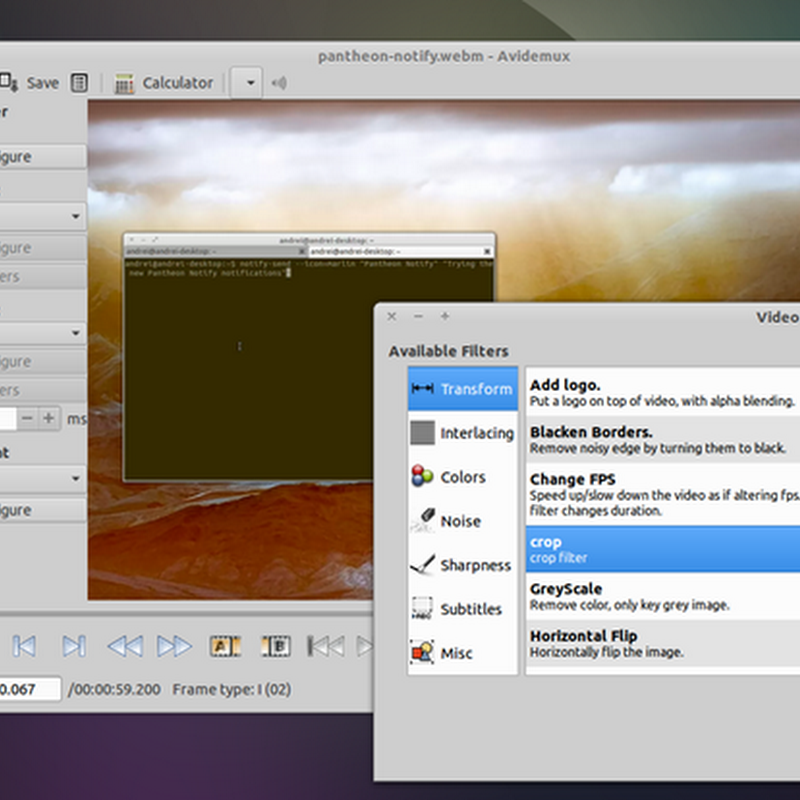Select the Sharpness filter category
This screenshot has width=800, height=800.
463,565
